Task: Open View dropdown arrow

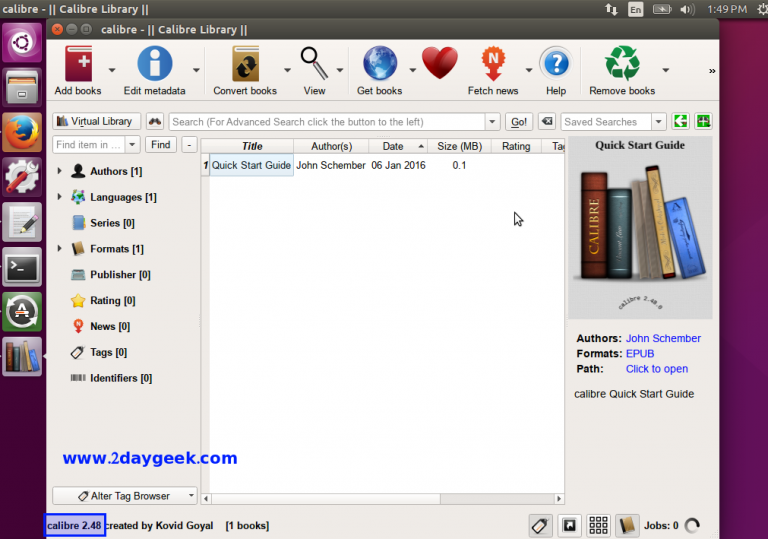Action: pyautogui.click(x=339, y=70)
